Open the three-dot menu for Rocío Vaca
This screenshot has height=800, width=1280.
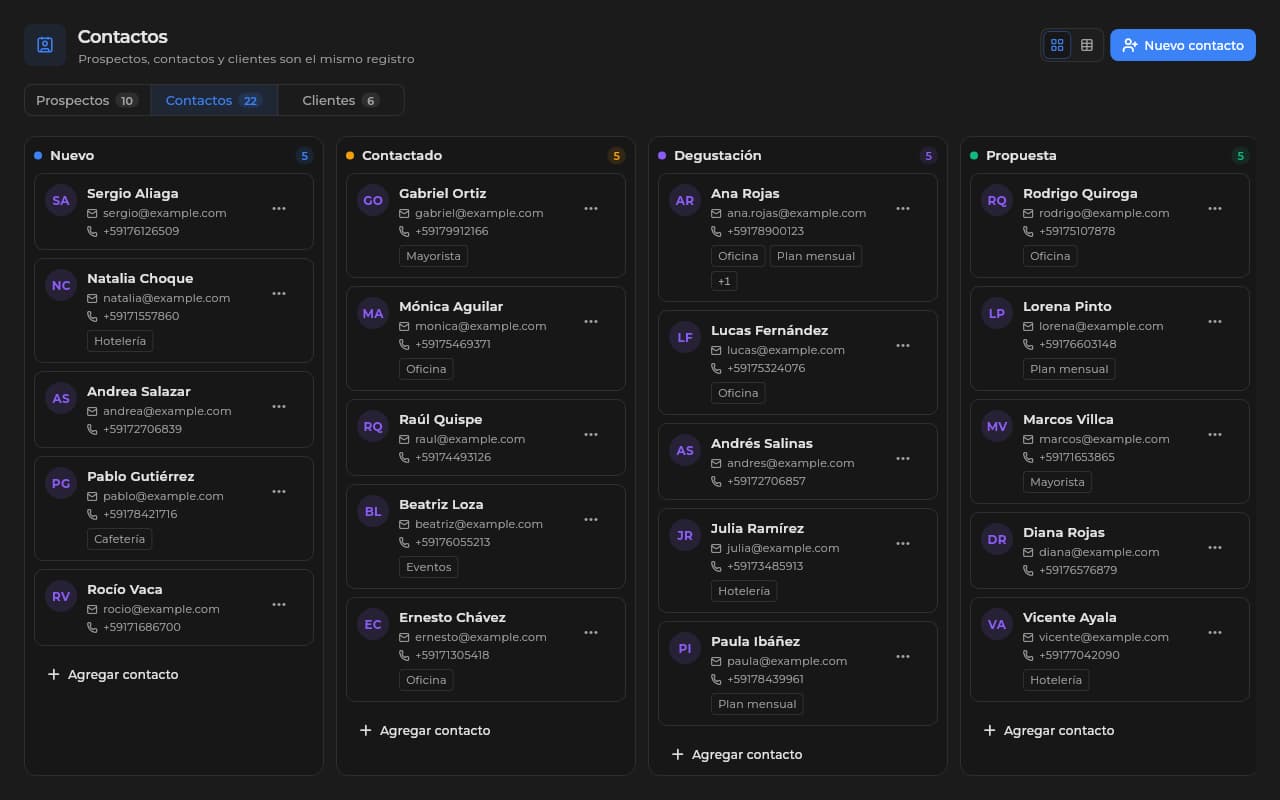tap(279, 604)
